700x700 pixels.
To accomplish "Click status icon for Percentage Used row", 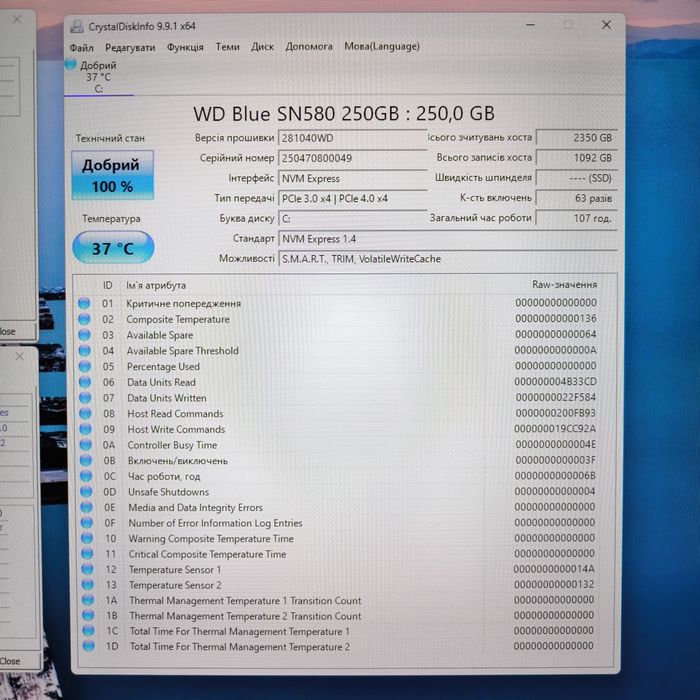I will click(84, 366).
